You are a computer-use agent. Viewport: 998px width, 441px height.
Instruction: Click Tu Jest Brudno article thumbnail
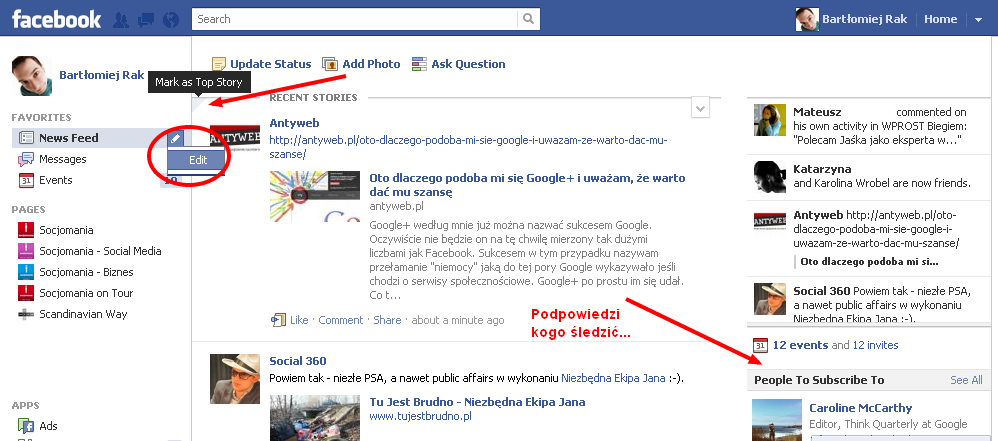[x=315, y=419]
